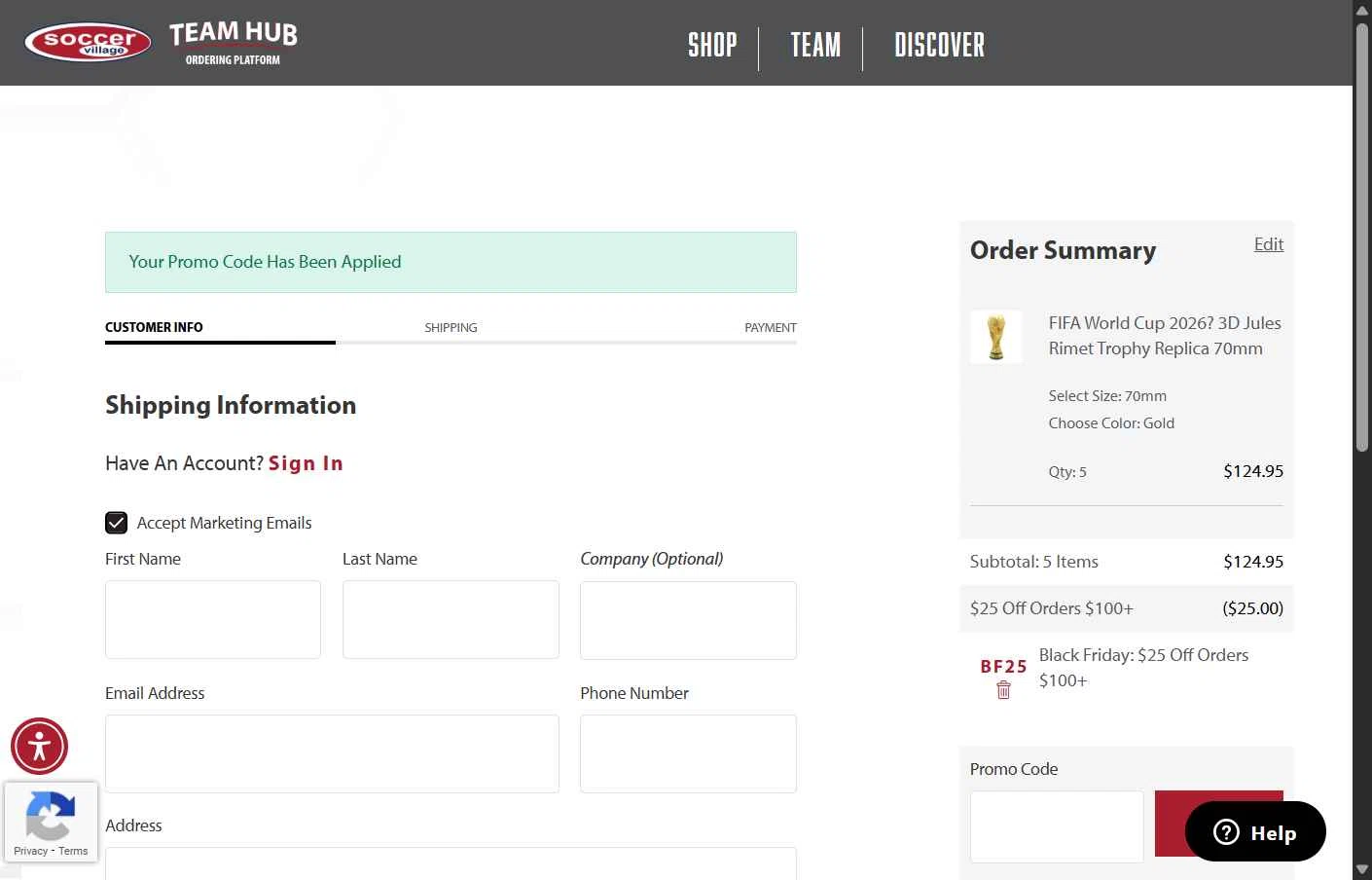
Task: Open the TEAM menu
Action: point(815,45)
